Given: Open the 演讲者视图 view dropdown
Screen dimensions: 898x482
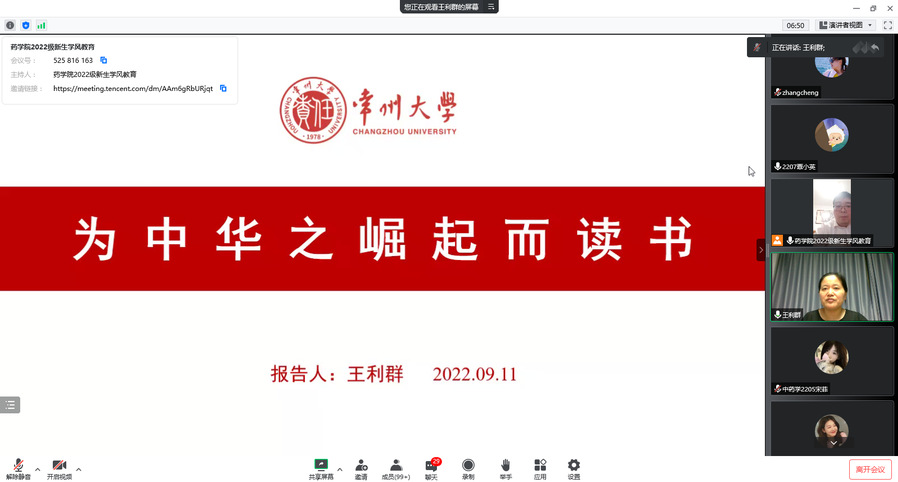Looking at the screenshot, I should [846, 25].
